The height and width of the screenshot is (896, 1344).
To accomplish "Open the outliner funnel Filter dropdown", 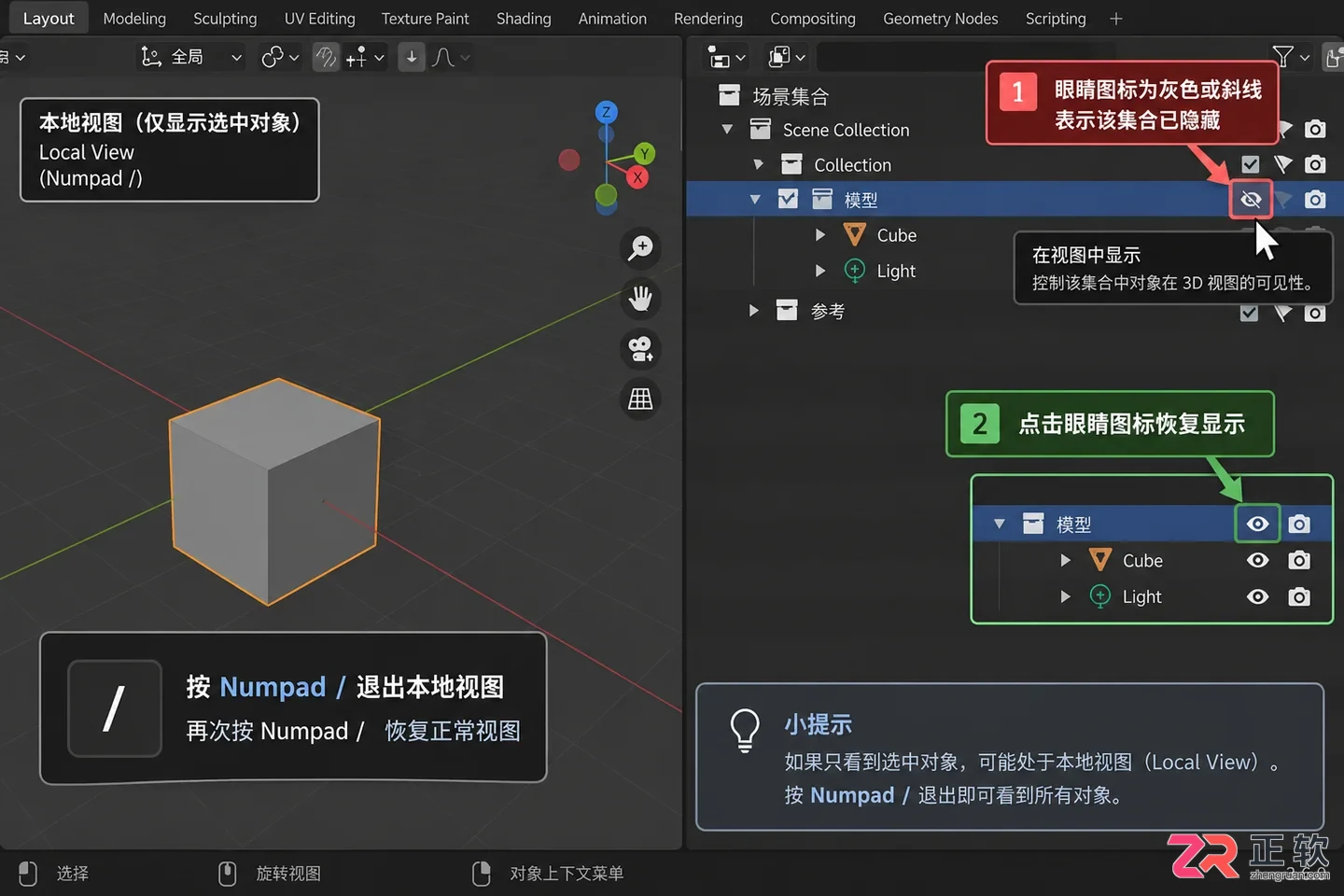I will (1292, 58).
